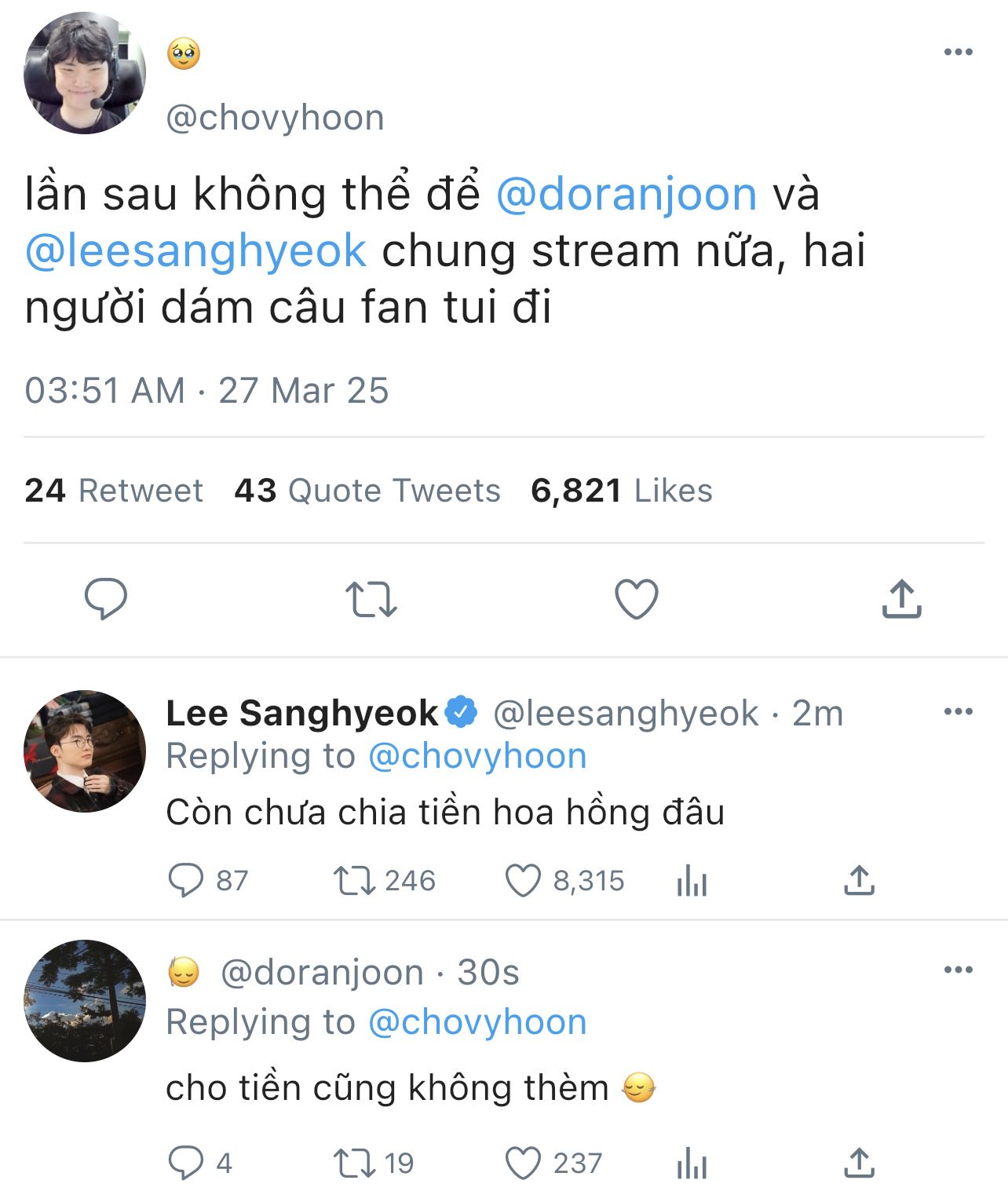The width and height of the screenshot is (1008, 1191).
Task: Open the @doranjoon mention in main tweet
Action: 626,195
